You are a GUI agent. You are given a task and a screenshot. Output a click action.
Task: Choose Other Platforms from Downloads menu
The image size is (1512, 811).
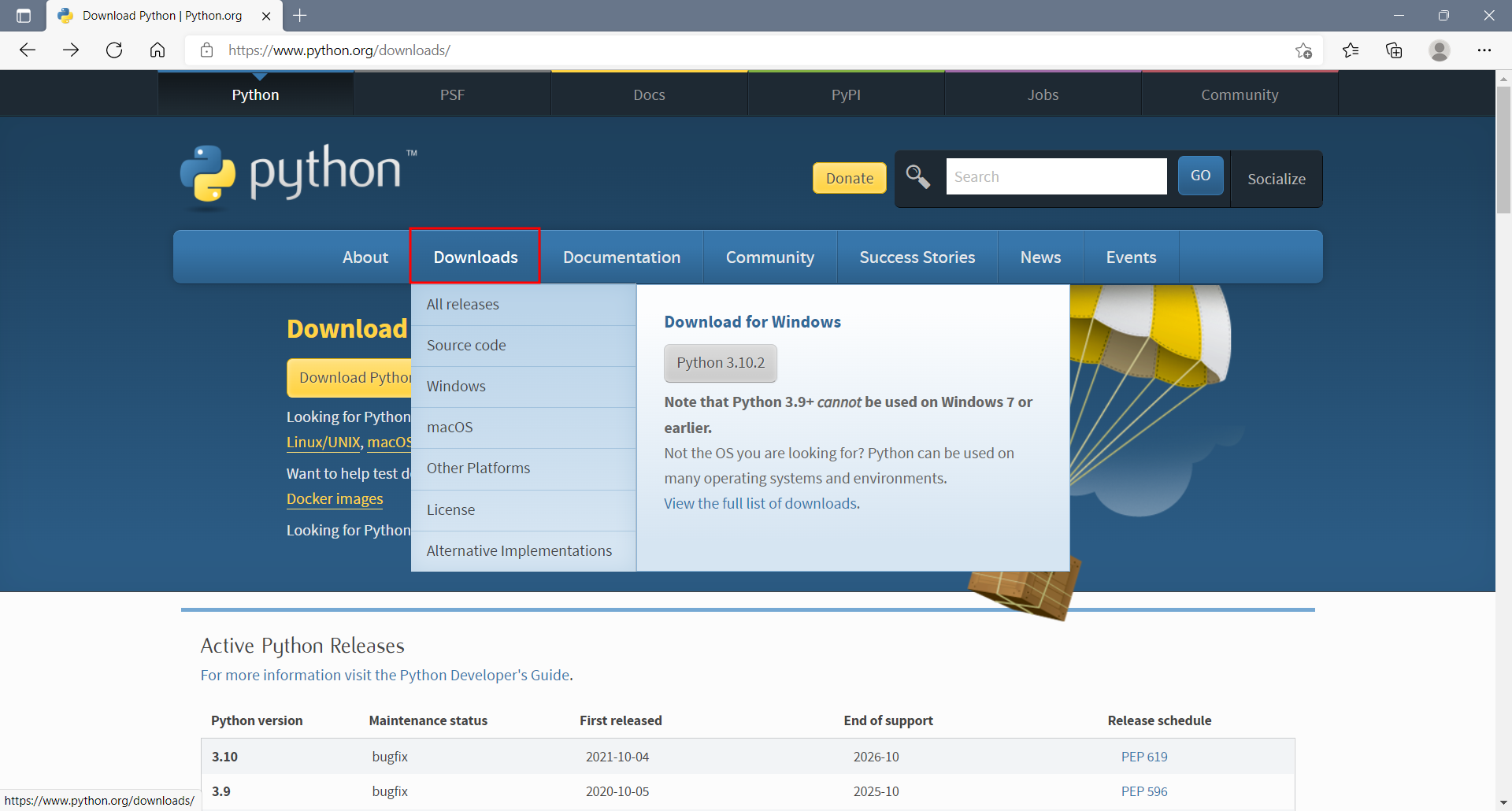click(524, 468)
